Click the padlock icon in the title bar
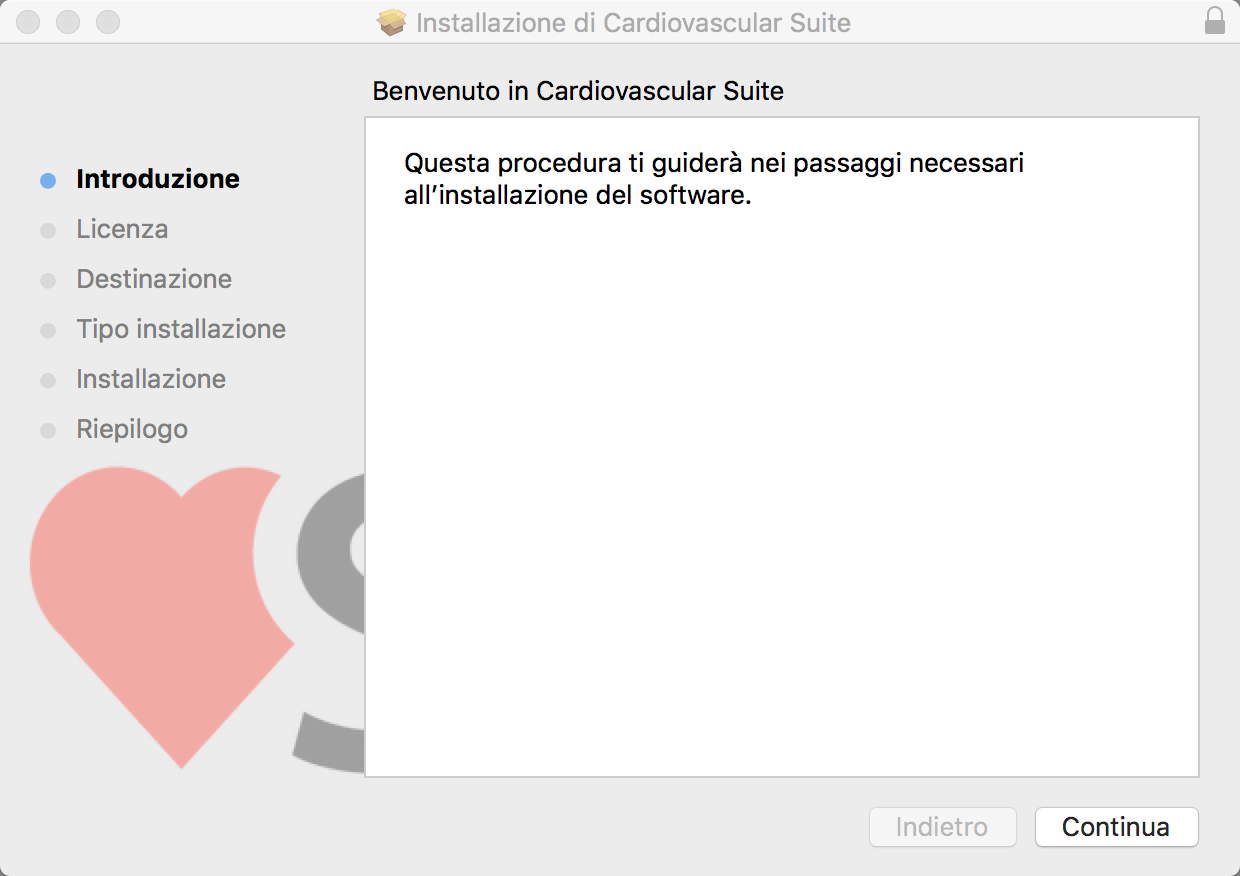 1215,21
